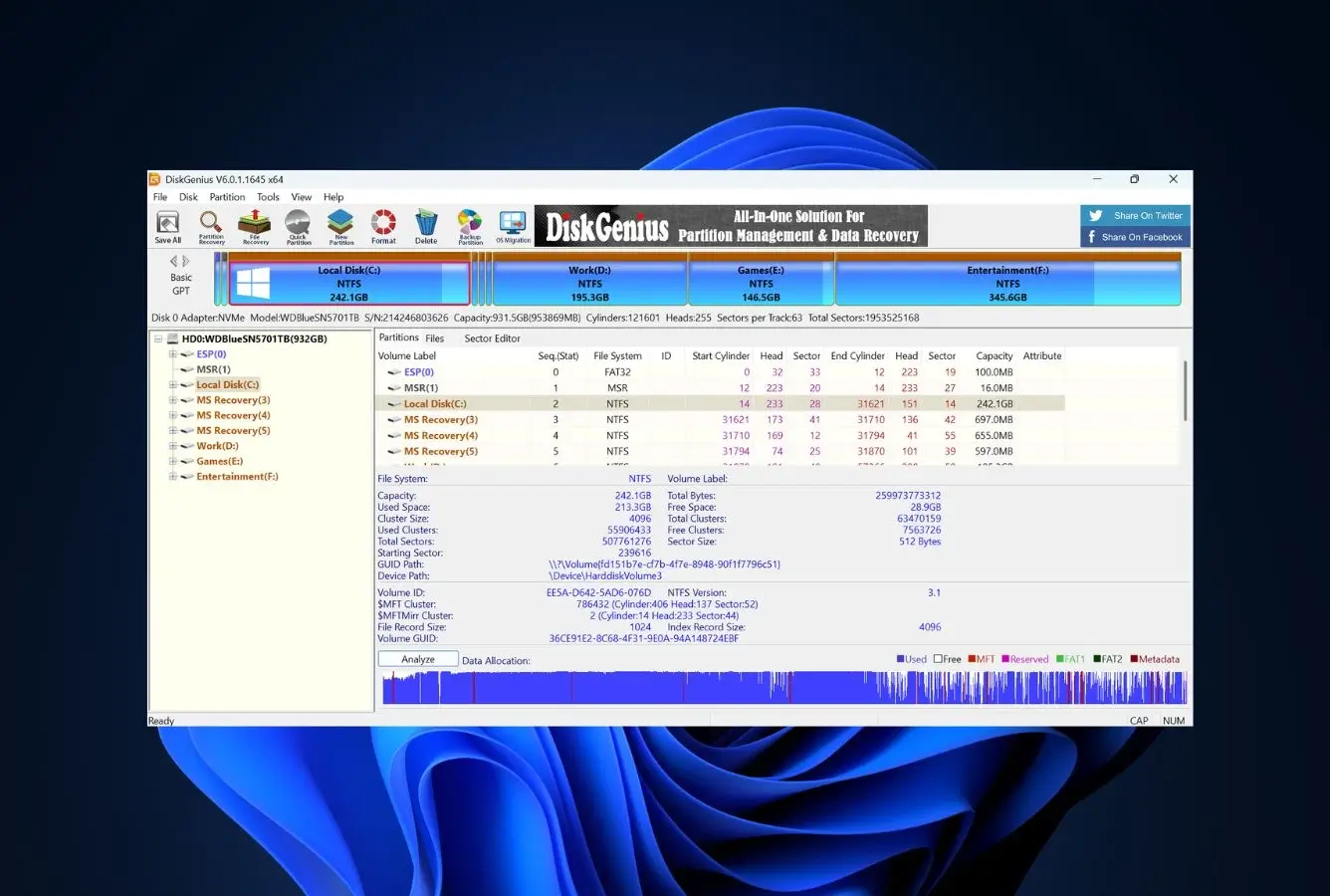Open the Help menu
The image size is (1330, 896).
[333, 197]
